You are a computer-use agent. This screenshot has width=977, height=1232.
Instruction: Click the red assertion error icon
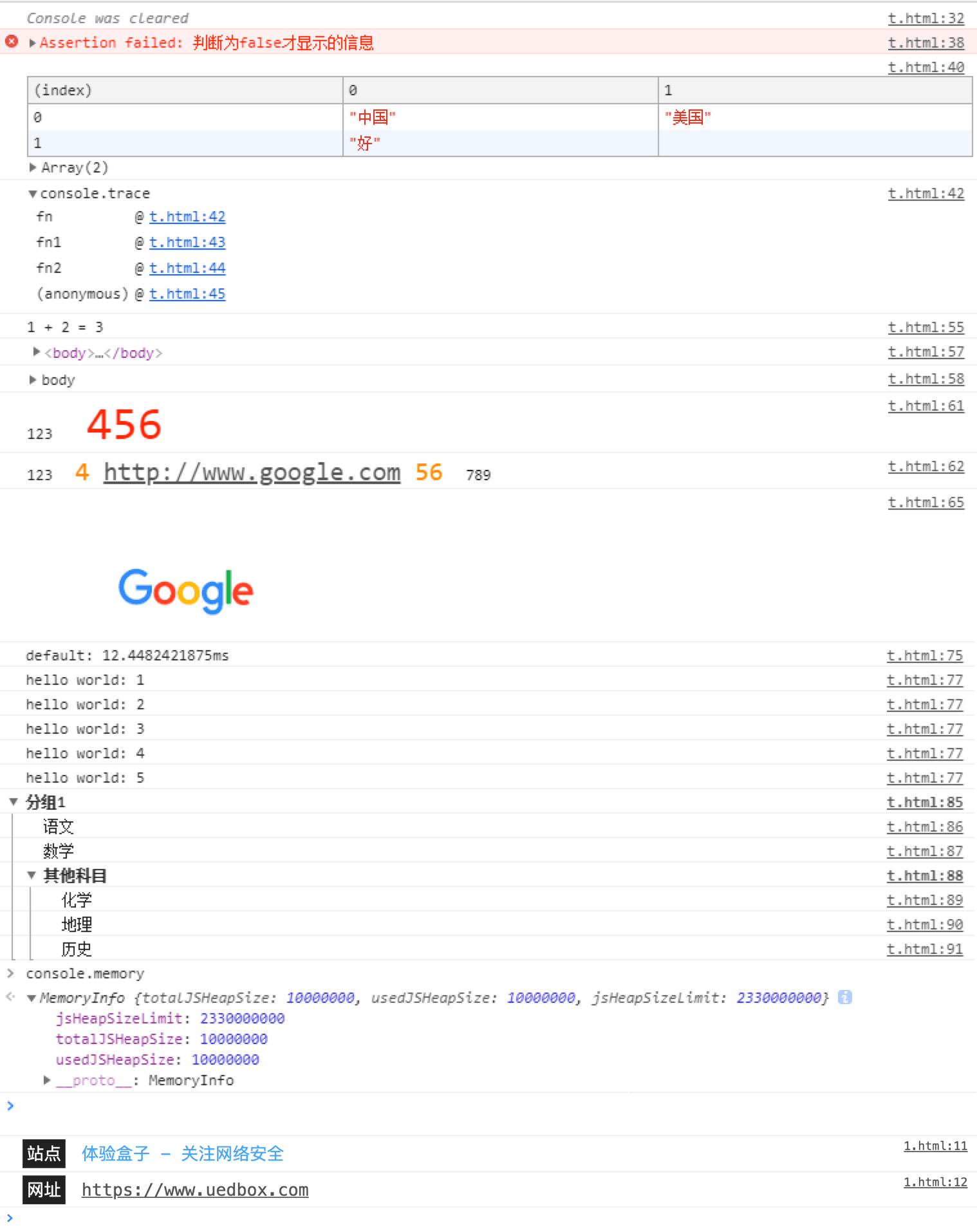pyautogui.click(x=12, y=42)
